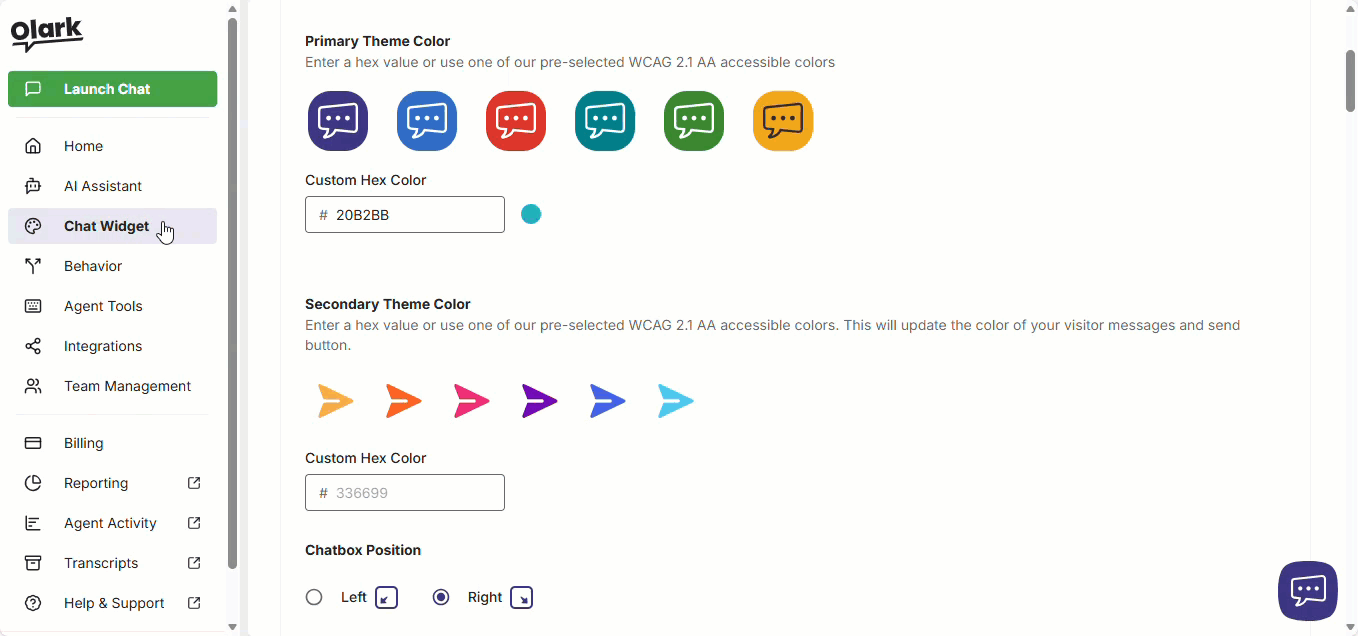Click the Launch Chat button

[x=112, y=89]
